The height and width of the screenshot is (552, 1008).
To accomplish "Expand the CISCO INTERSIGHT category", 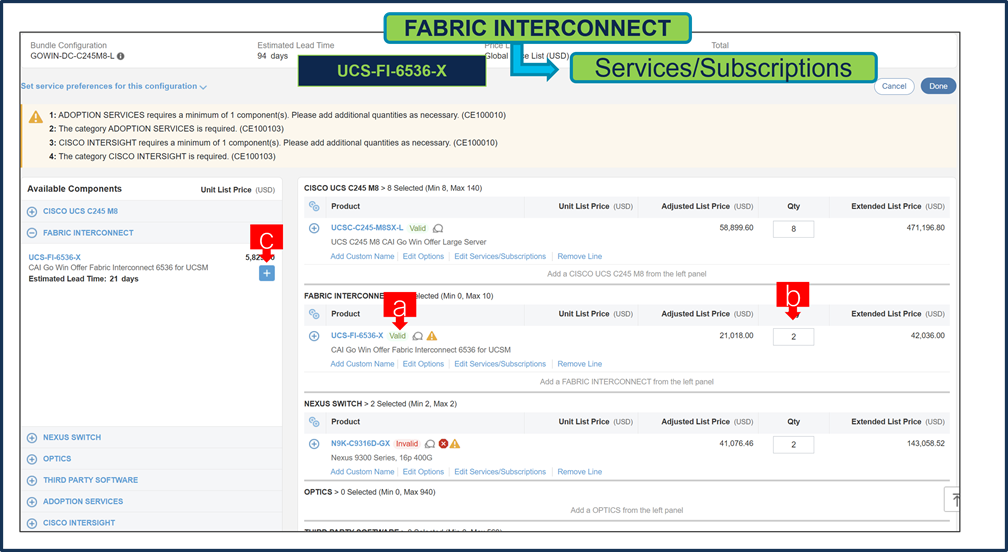I will (x=32, y=523).
